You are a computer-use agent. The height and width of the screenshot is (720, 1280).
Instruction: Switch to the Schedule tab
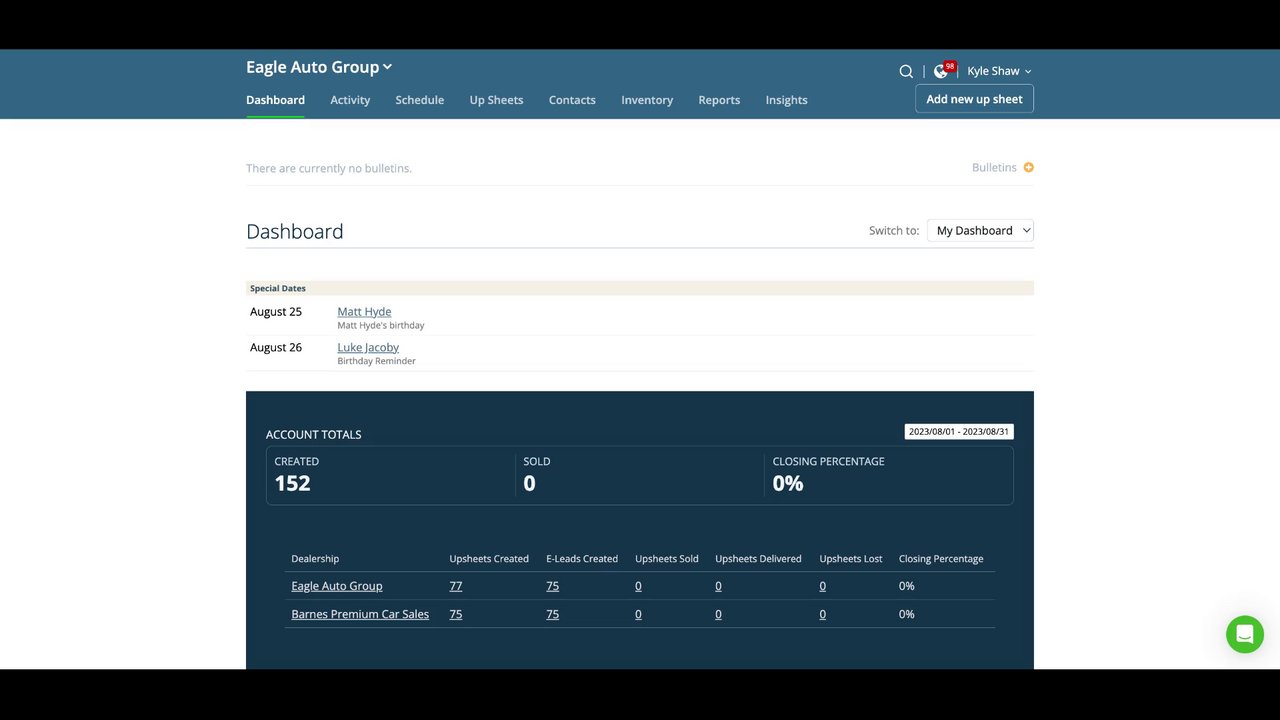pos(419,100)
